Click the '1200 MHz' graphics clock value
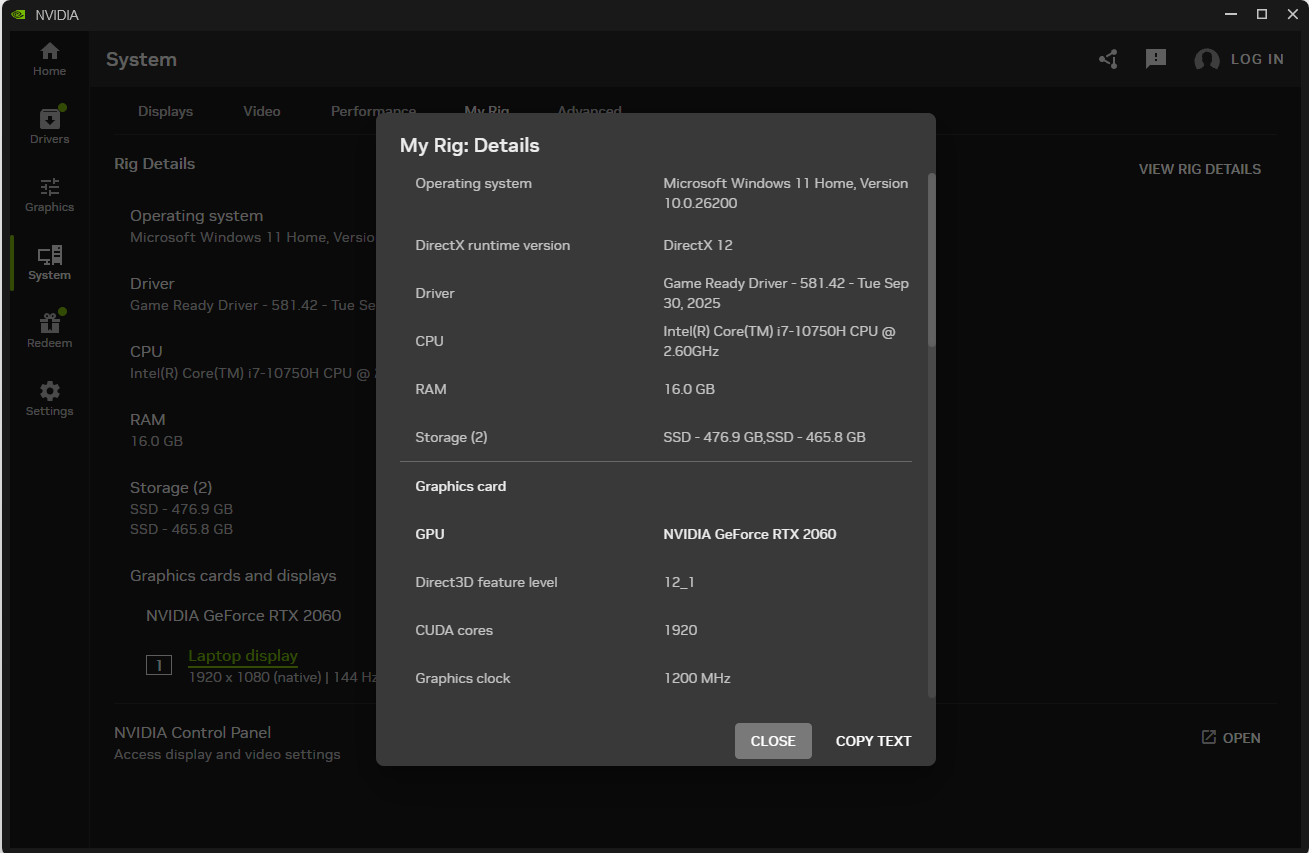Viewport: 1309px width, 853px height. click(697, 678)
